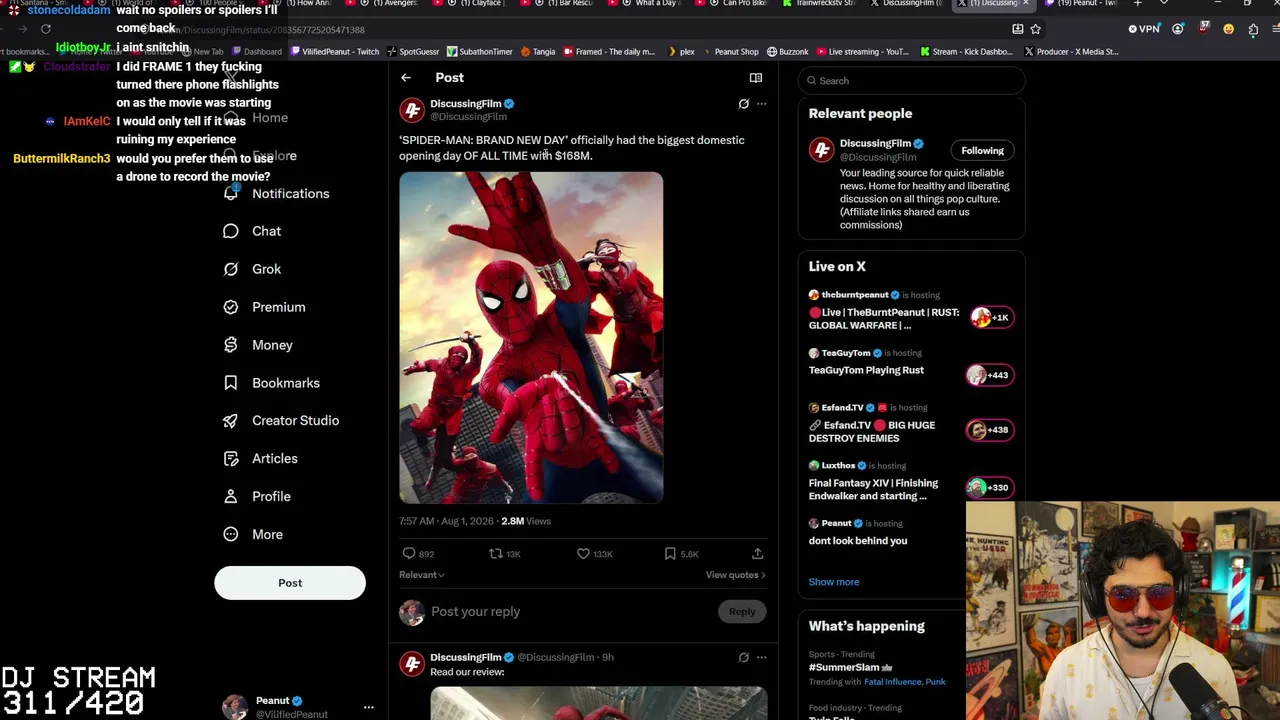1280x720 pixels.
Task: Open the +1K listeners badge on theburntpeanut
Action: (x=991, y=318)
